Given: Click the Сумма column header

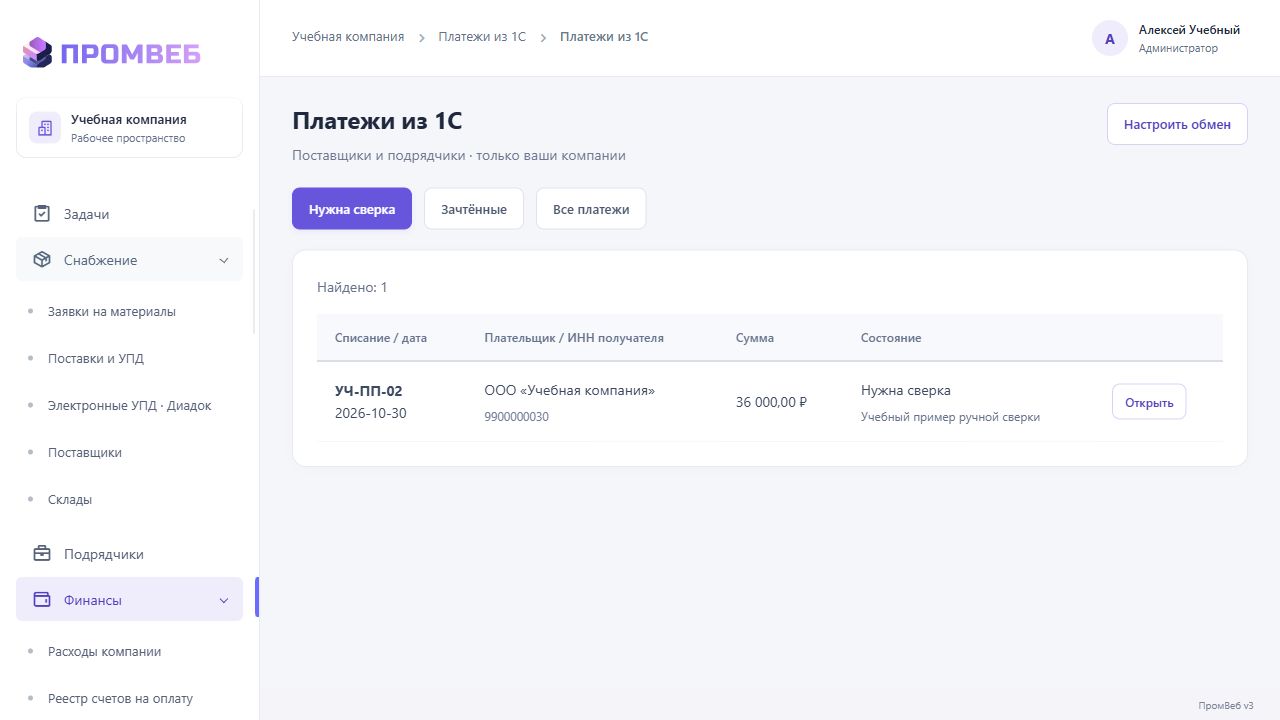Looking at the screenshot, I should pyautogui.click(x=755, y=338).
